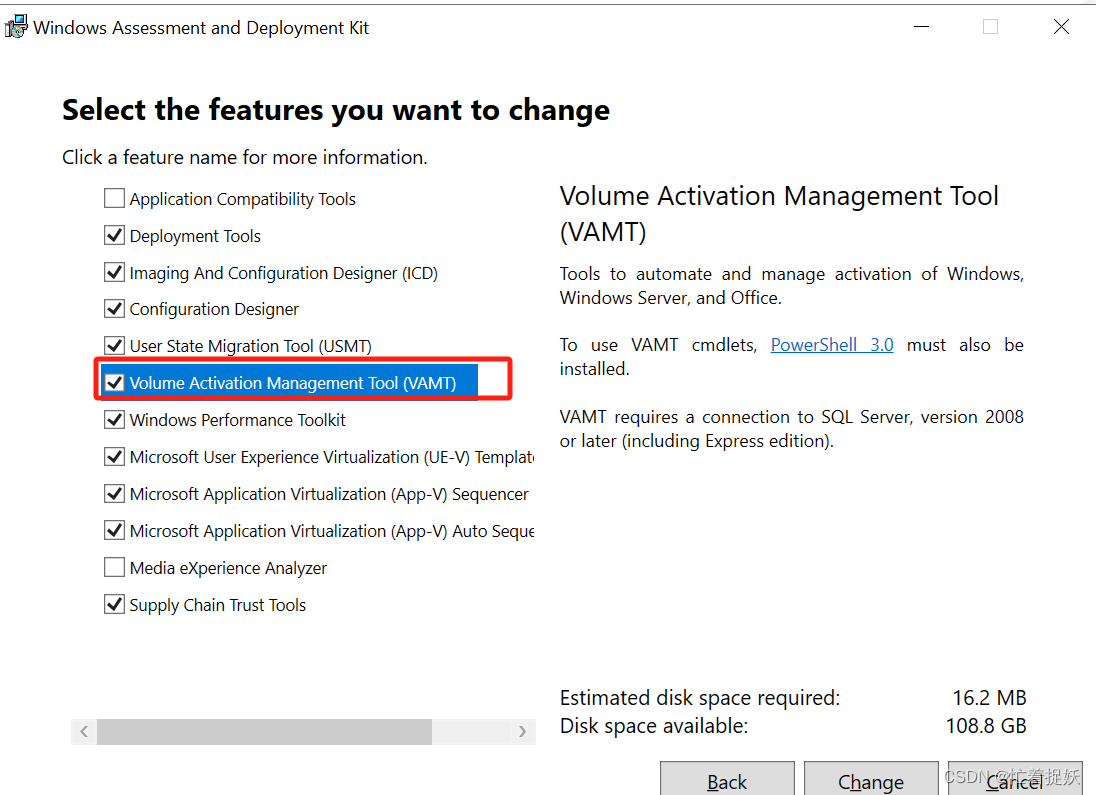
Task: Click the Back button
Action: point(727,778)
